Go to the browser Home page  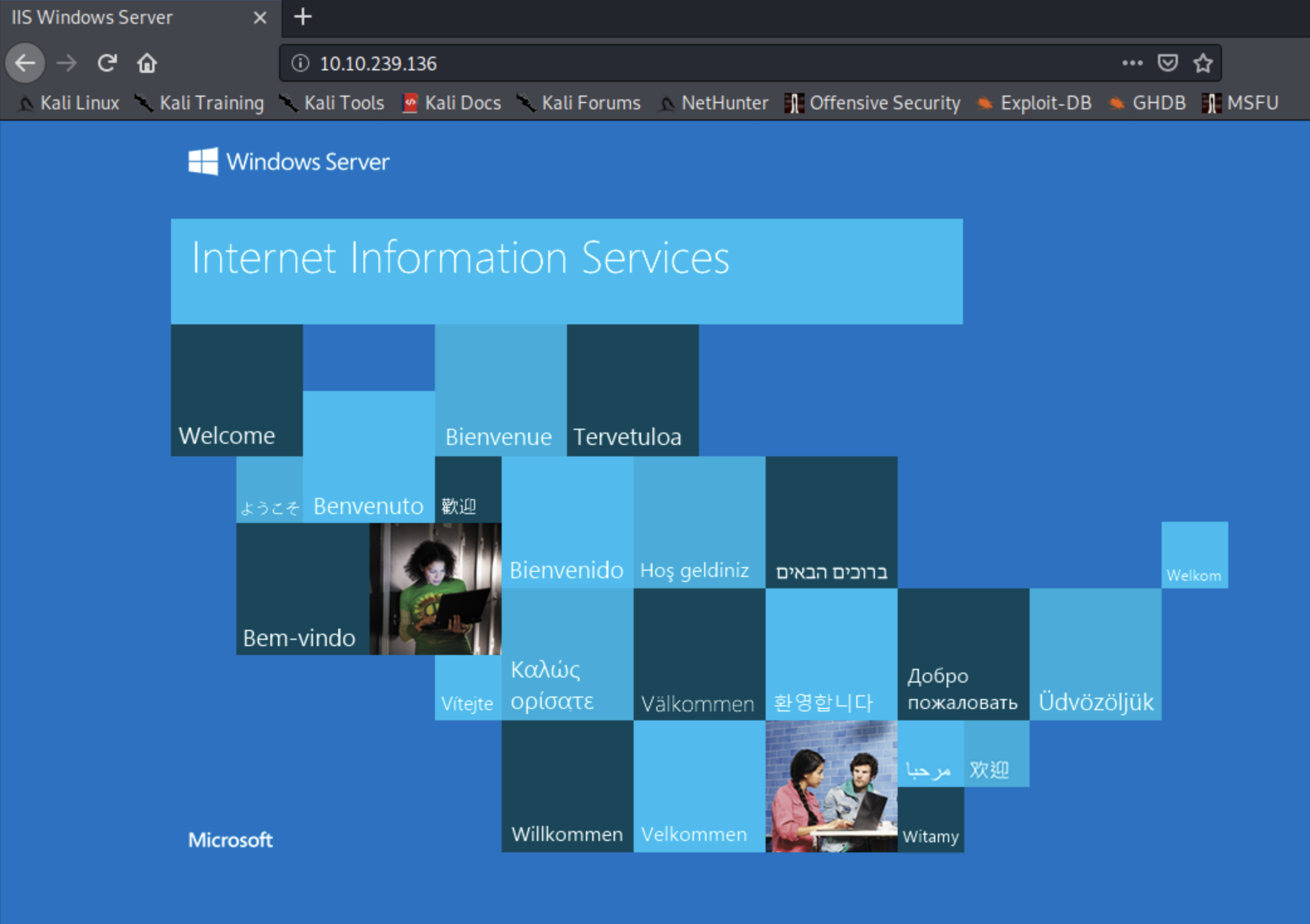click(147, 63)
